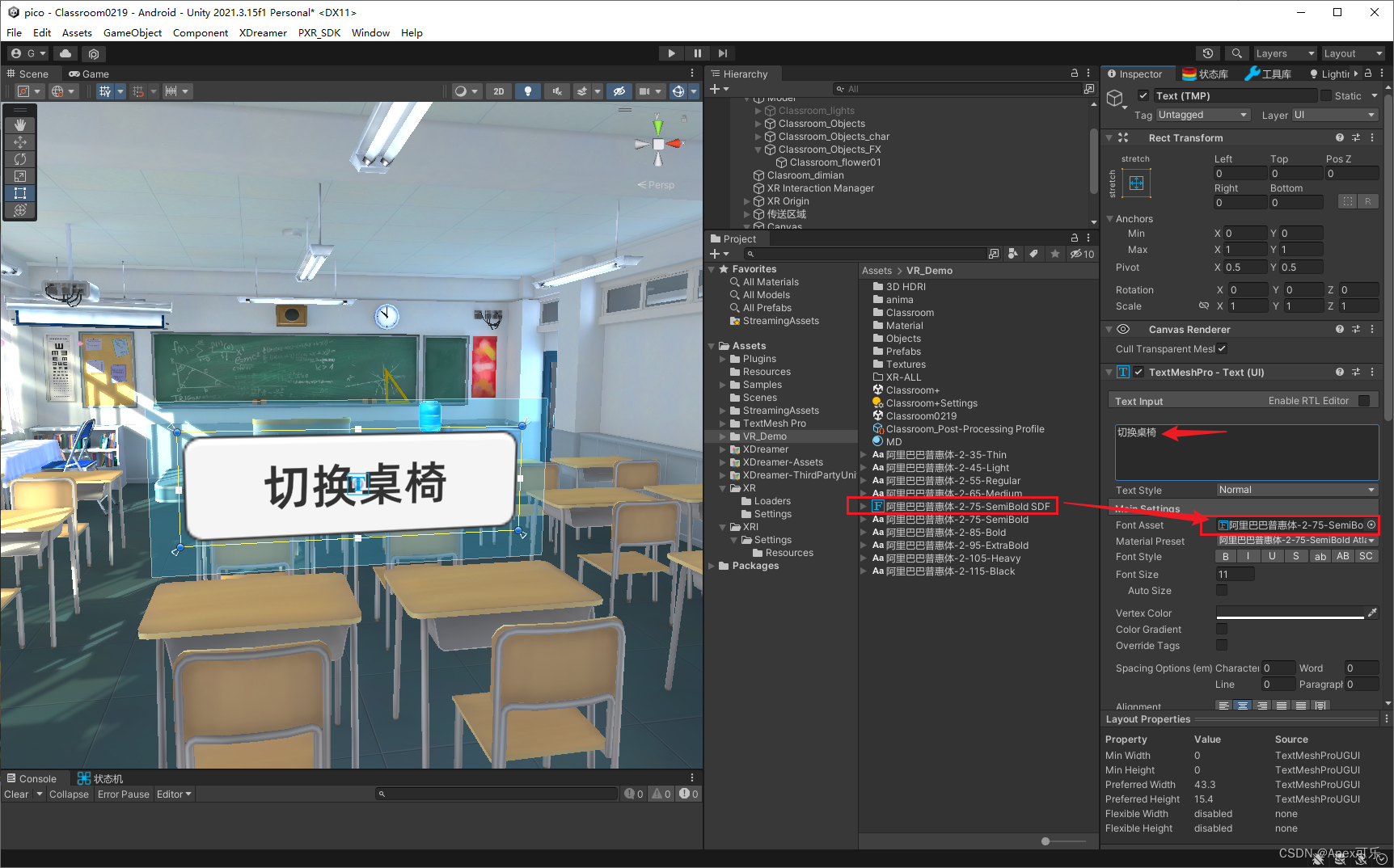Toggle the Static checkbox
The height and width of the screenshot is (868, 1394).
point(1326,96)
